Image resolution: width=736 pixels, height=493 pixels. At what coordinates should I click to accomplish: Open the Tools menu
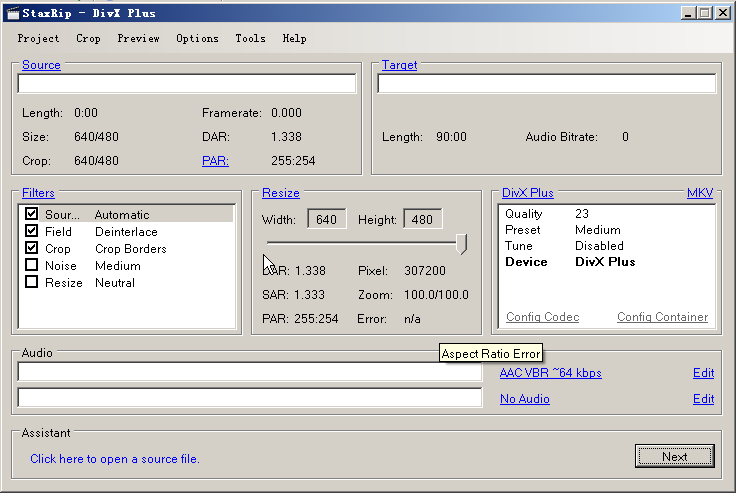[x=250, y=39]
